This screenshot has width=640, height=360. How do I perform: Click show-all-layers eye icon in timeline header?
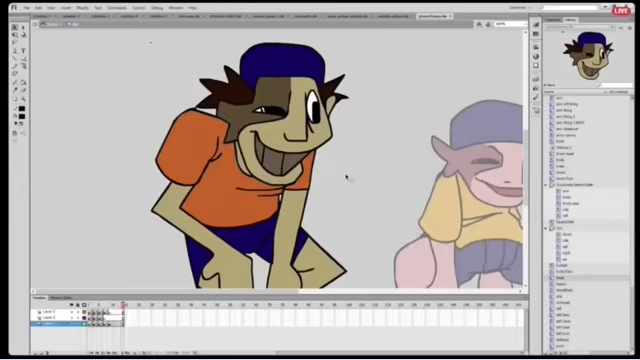[71, 305]
